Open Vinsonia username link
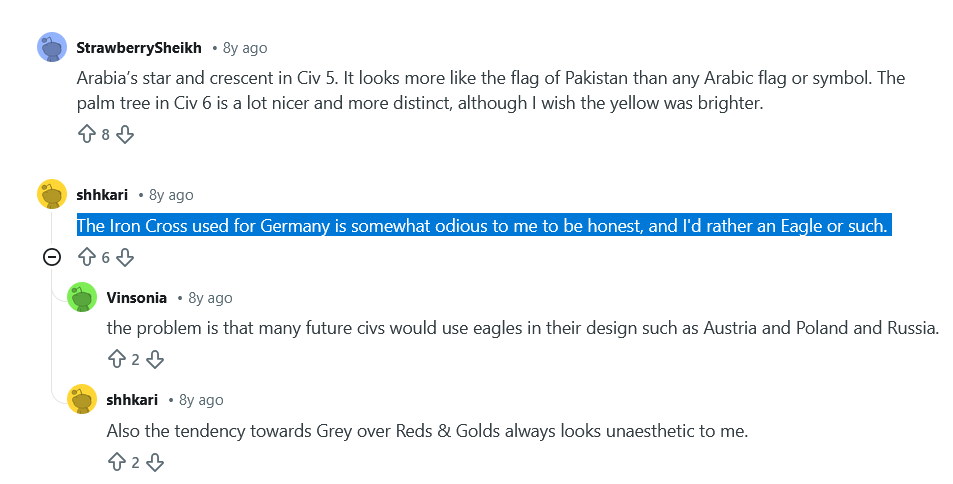Screen dimensions: 953x484 point(136,297)
